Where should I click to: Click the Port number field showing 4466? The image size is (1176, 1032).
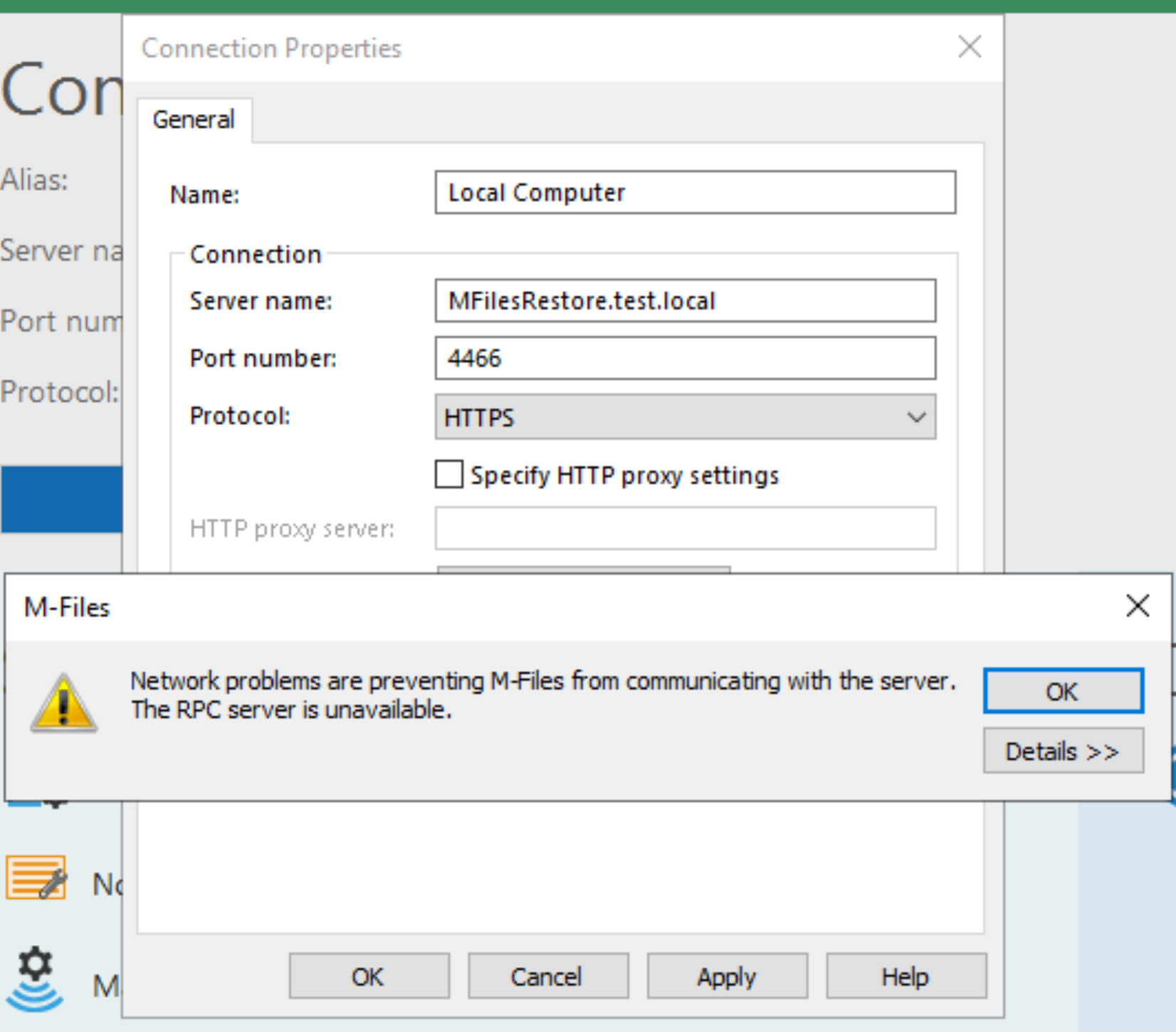[x=686, y=358]
